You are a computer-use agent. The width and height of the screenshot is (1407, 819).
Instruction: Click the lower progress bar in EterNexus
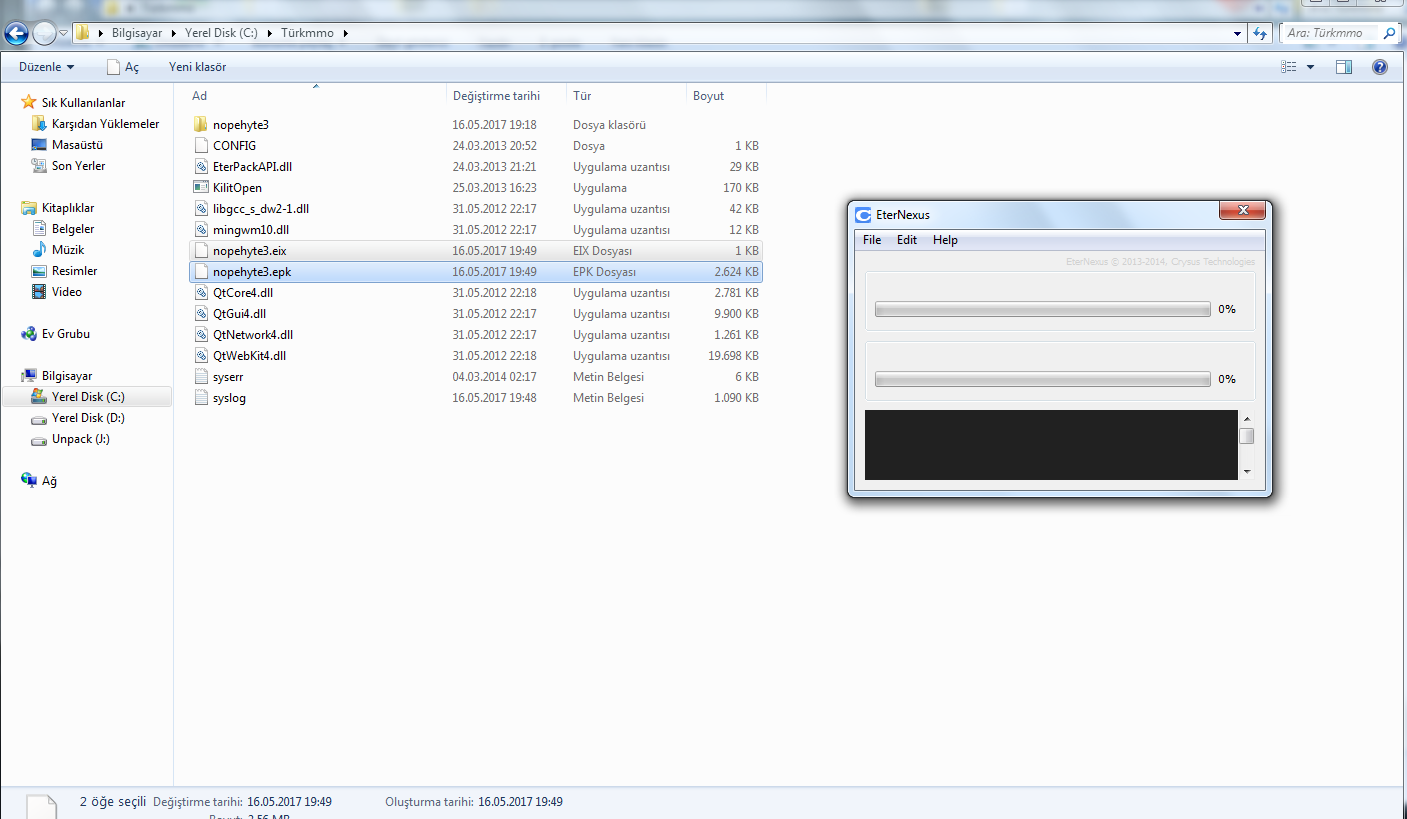[1042, 379]
